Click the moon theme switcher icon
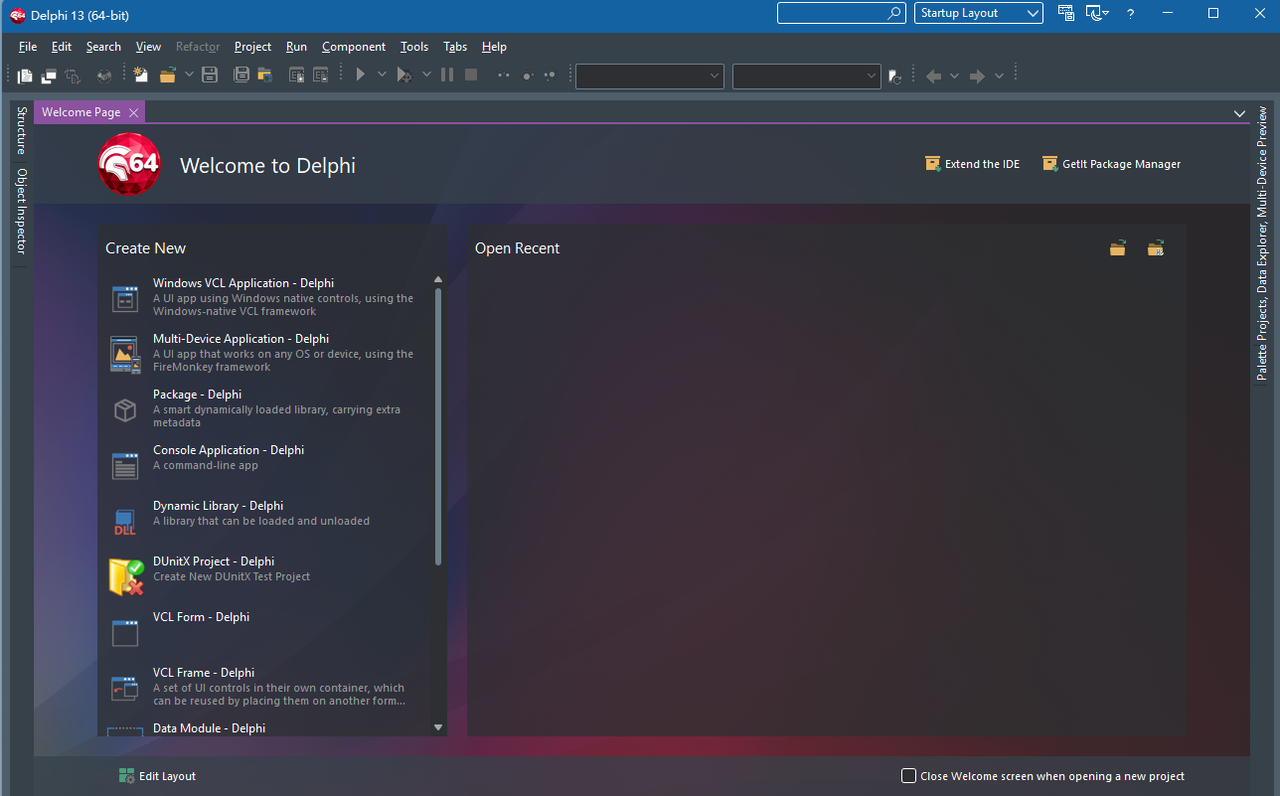The width and height of the screenshot is (1280, 796). (x=1095, y=13)
